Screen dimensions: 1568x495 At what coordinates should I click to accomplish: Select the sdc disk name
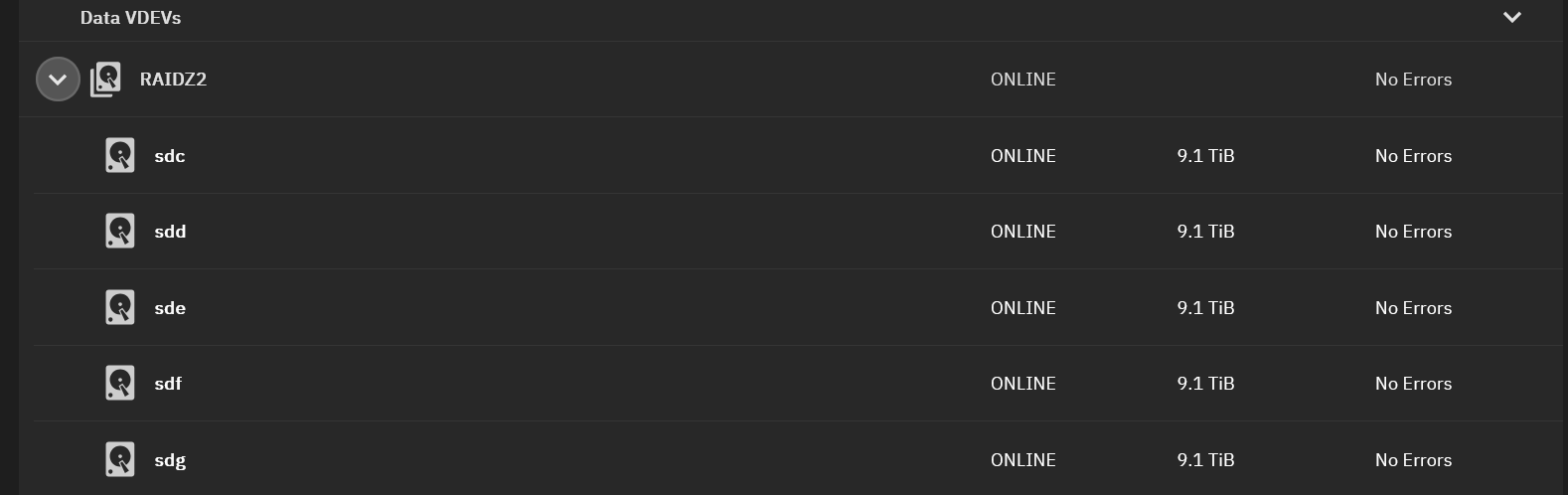170,156
